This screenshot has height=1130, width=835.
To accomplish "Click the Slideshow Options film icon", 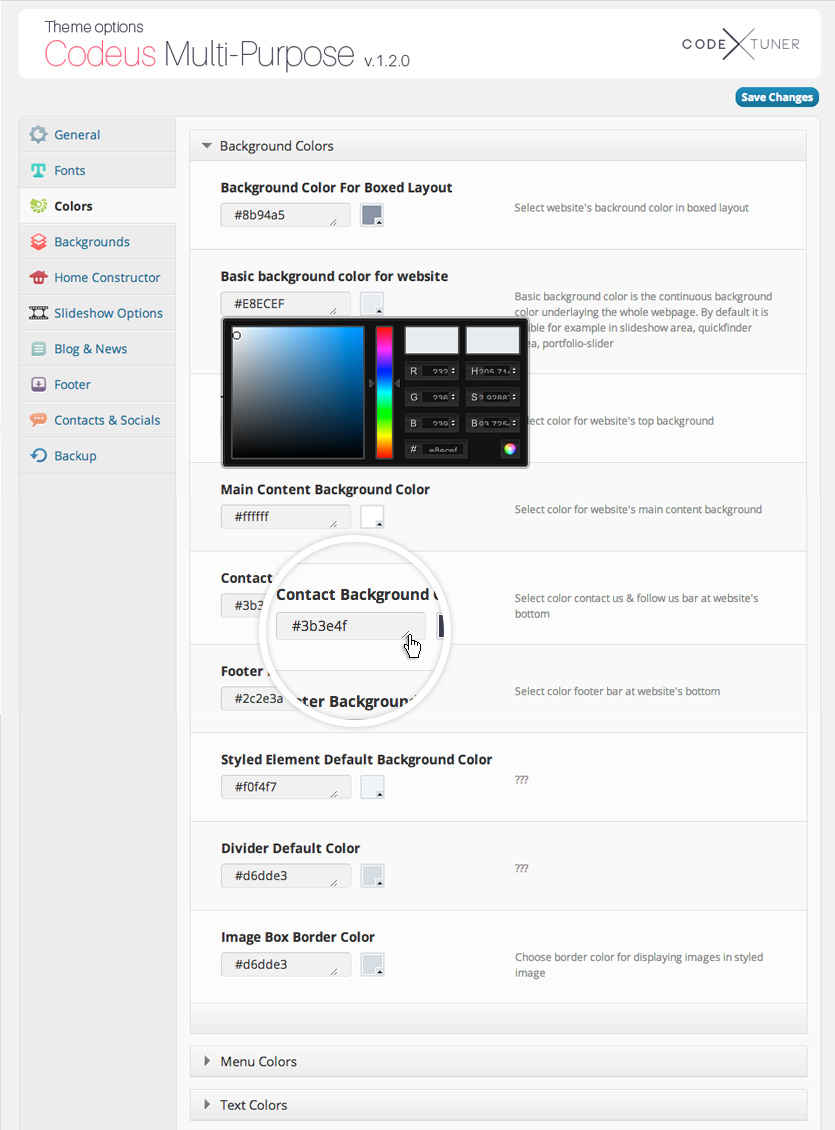I will coord(38,313).
